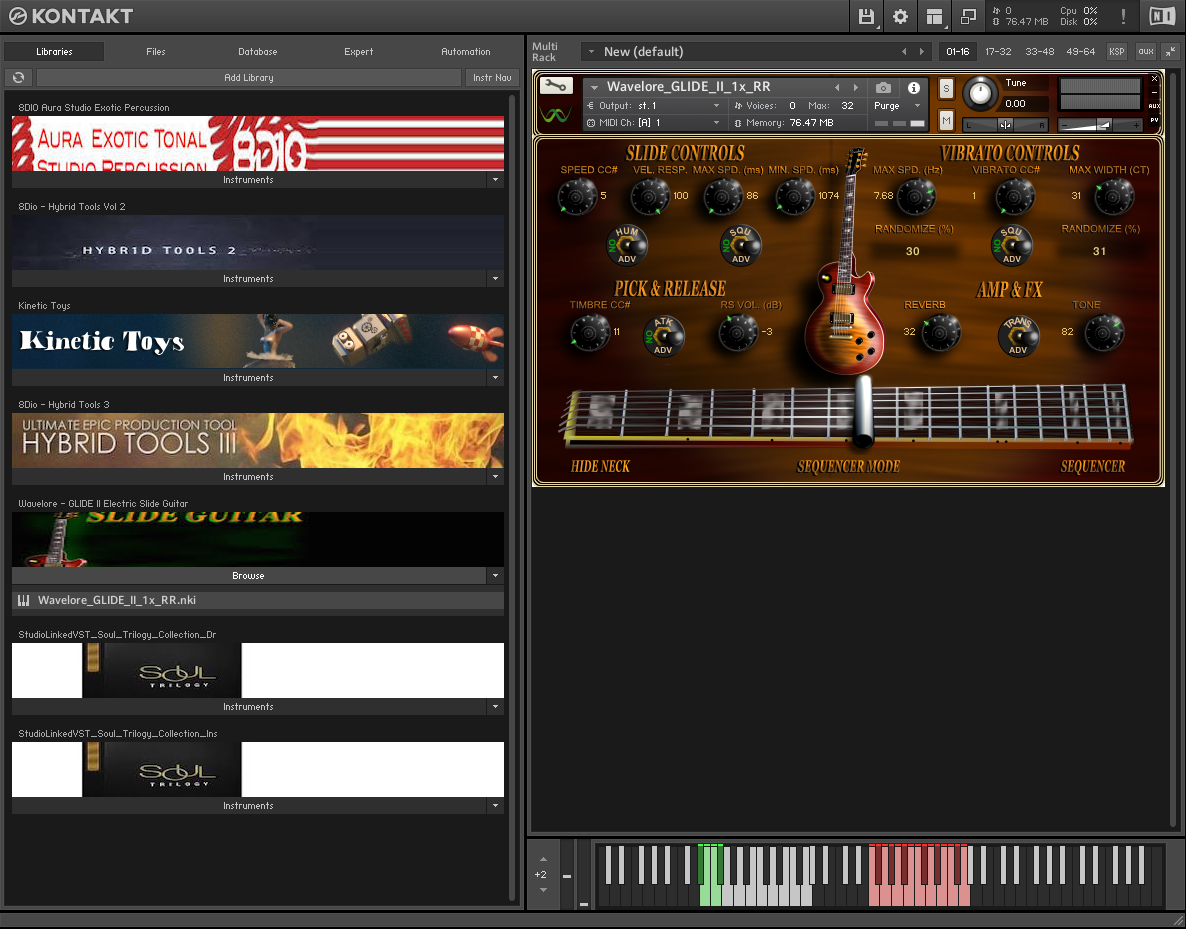Go to previous multi rack preset
Screen dimensions: 1186x929
coord(904,51)
